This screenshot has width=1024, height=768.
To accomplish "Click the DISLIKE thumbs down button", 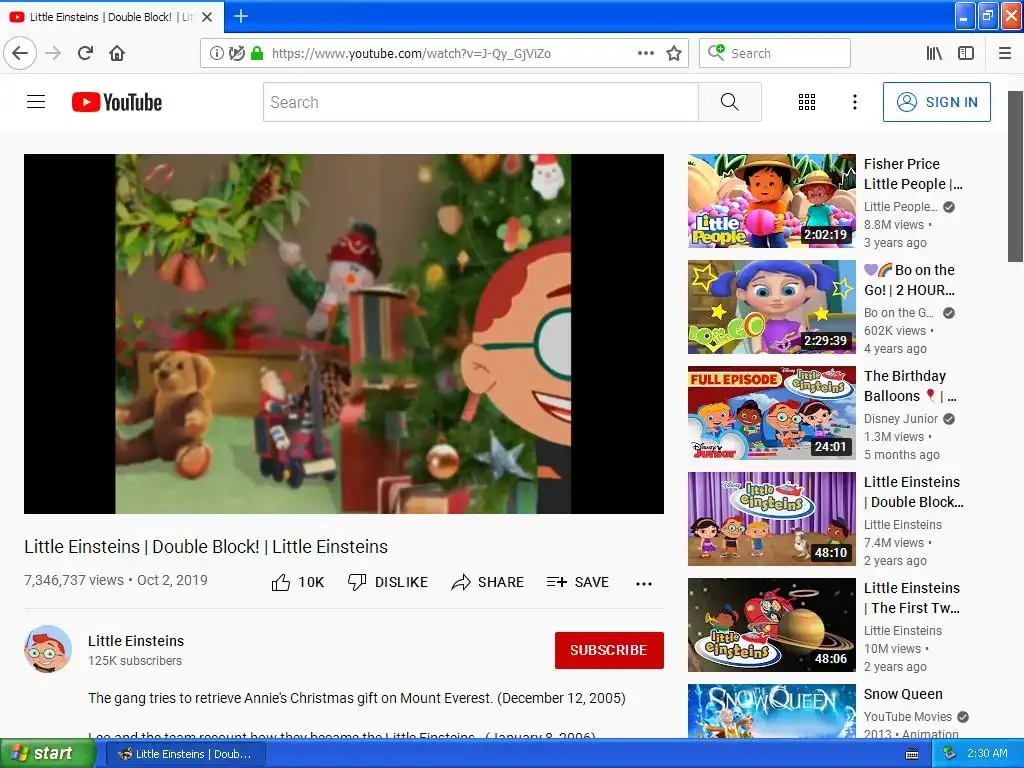I will [x=388, y=582].
